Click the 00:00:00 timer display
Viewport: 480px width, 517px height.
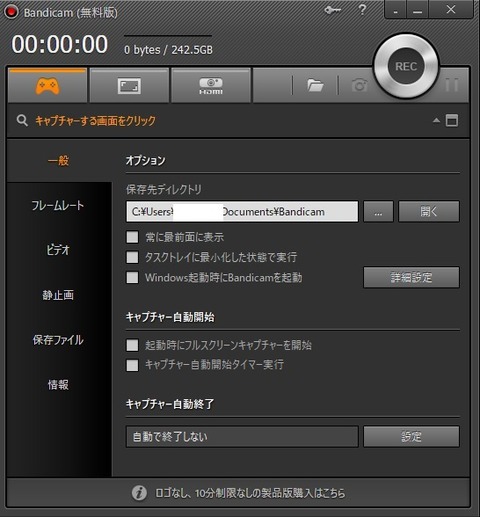[60, 44]
